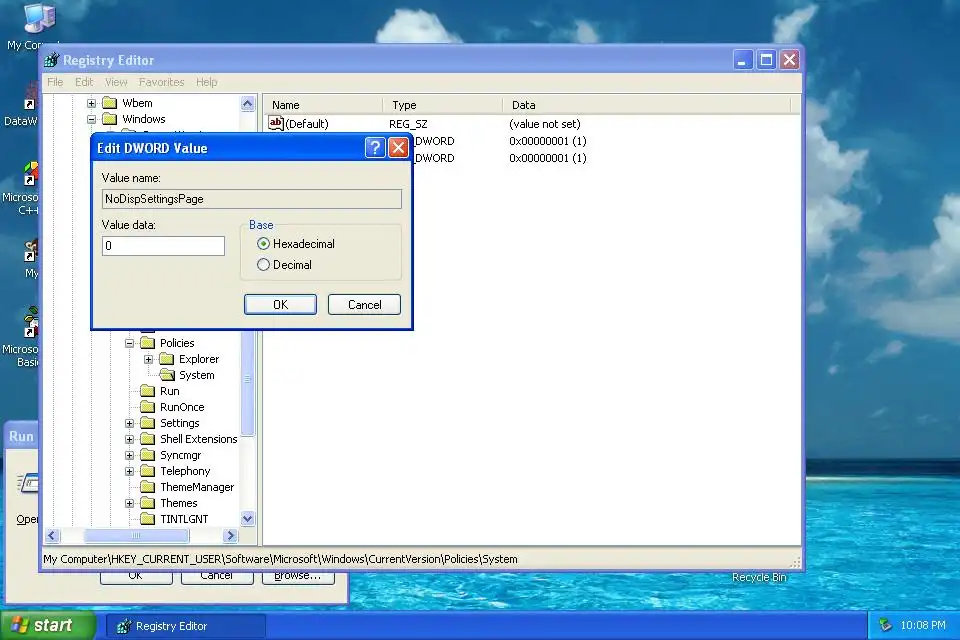Click the tree scroll left arrow
The image size is (960, 640).
[52, 536]
